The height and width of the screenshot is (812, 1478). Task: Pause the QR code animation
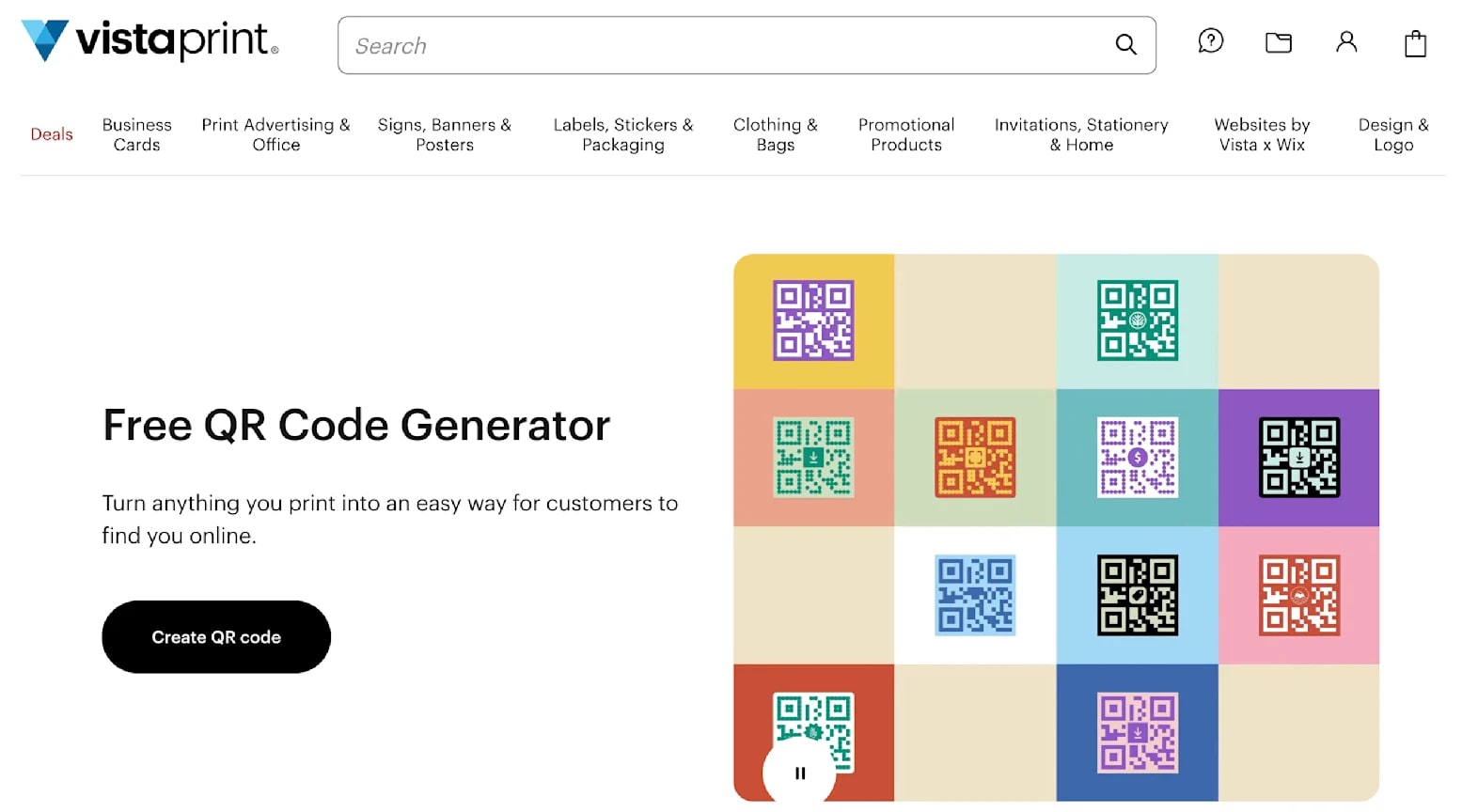click(x=799, y=773)
